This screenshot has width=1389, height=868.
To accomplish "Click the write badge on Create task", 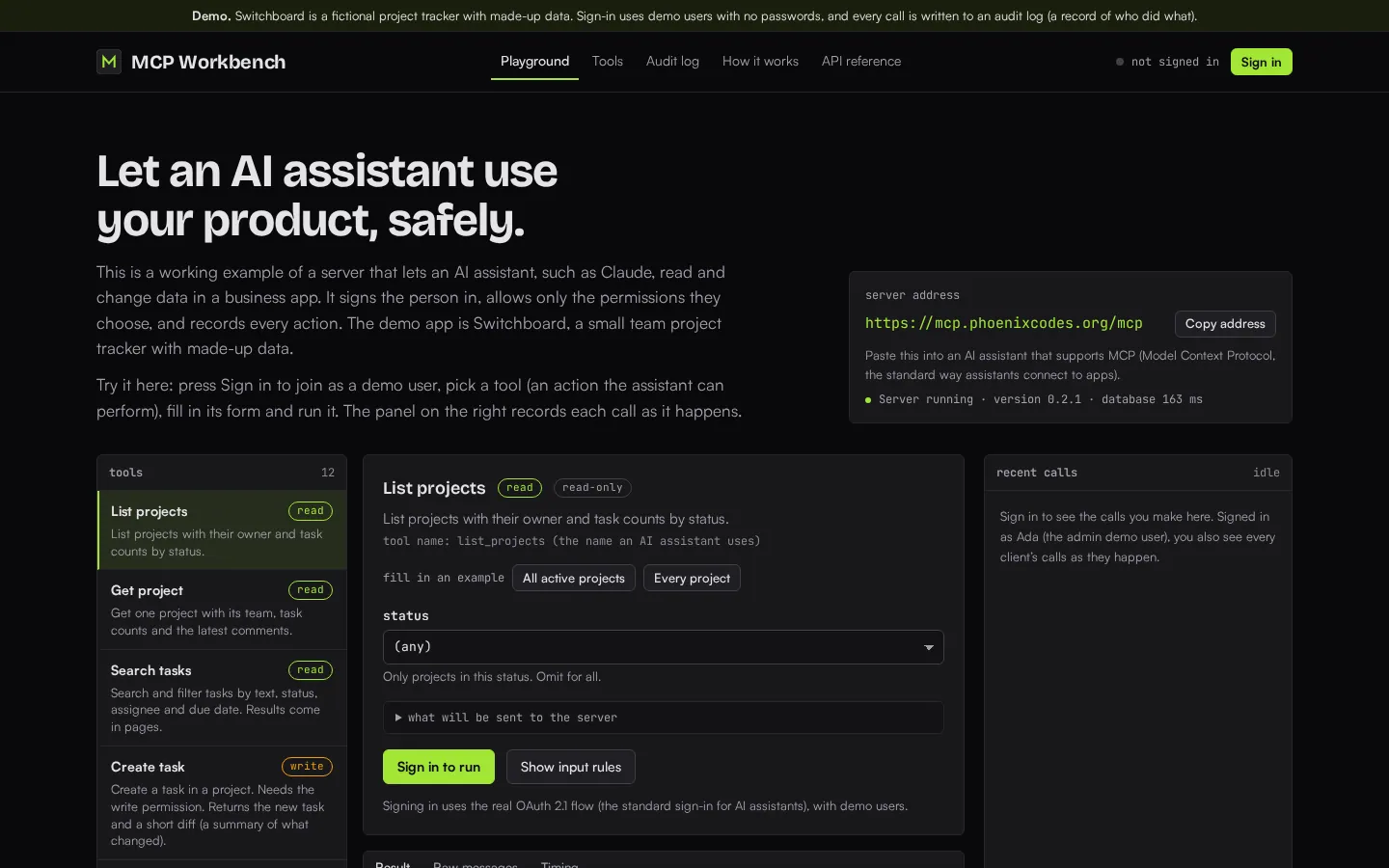I will 307,767.
